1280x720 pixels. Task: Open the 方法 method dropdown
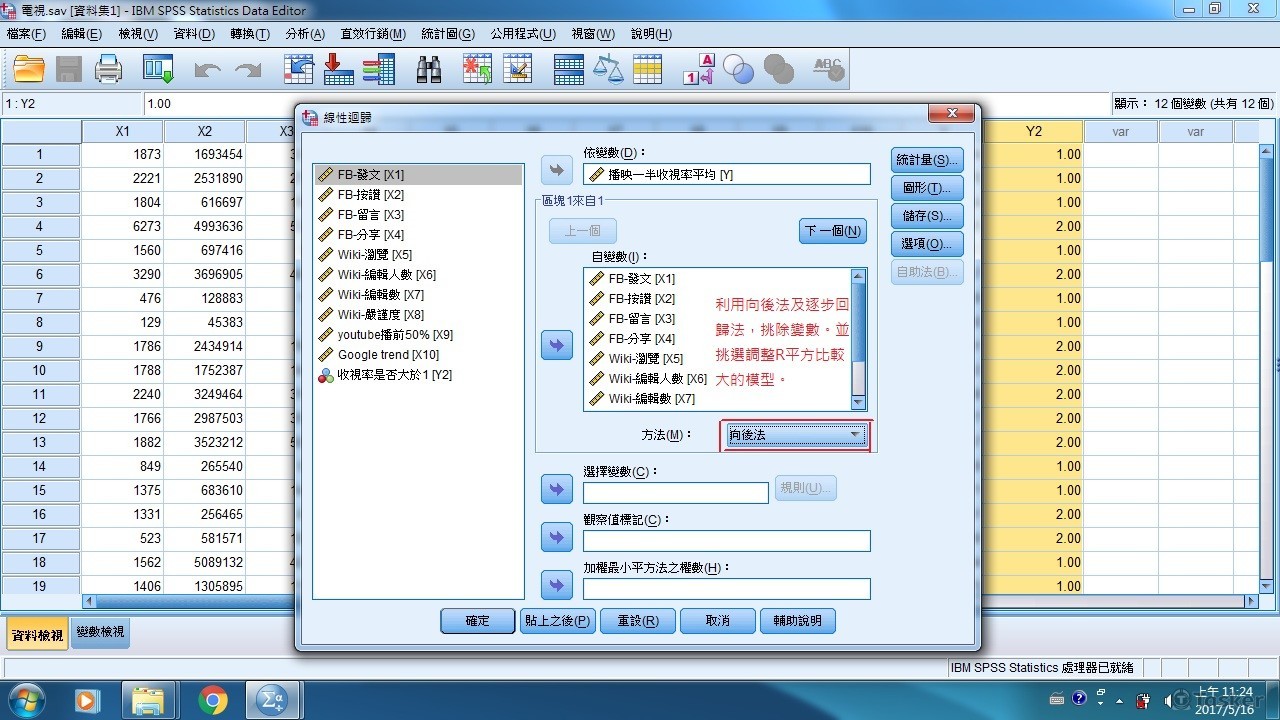coord(795,435)
